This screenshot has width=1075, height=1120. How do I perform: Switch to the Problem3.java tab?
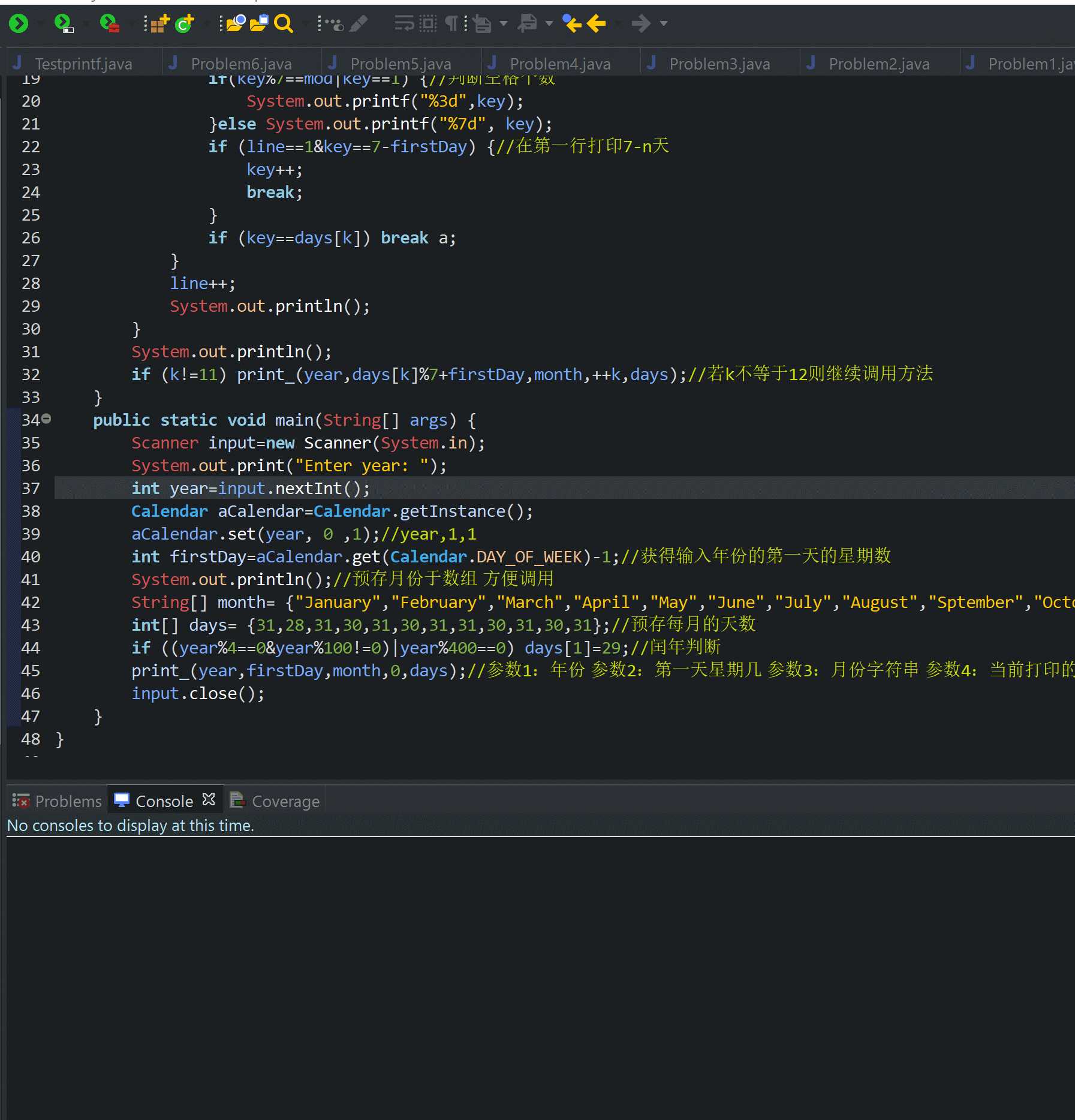(719, 64)
